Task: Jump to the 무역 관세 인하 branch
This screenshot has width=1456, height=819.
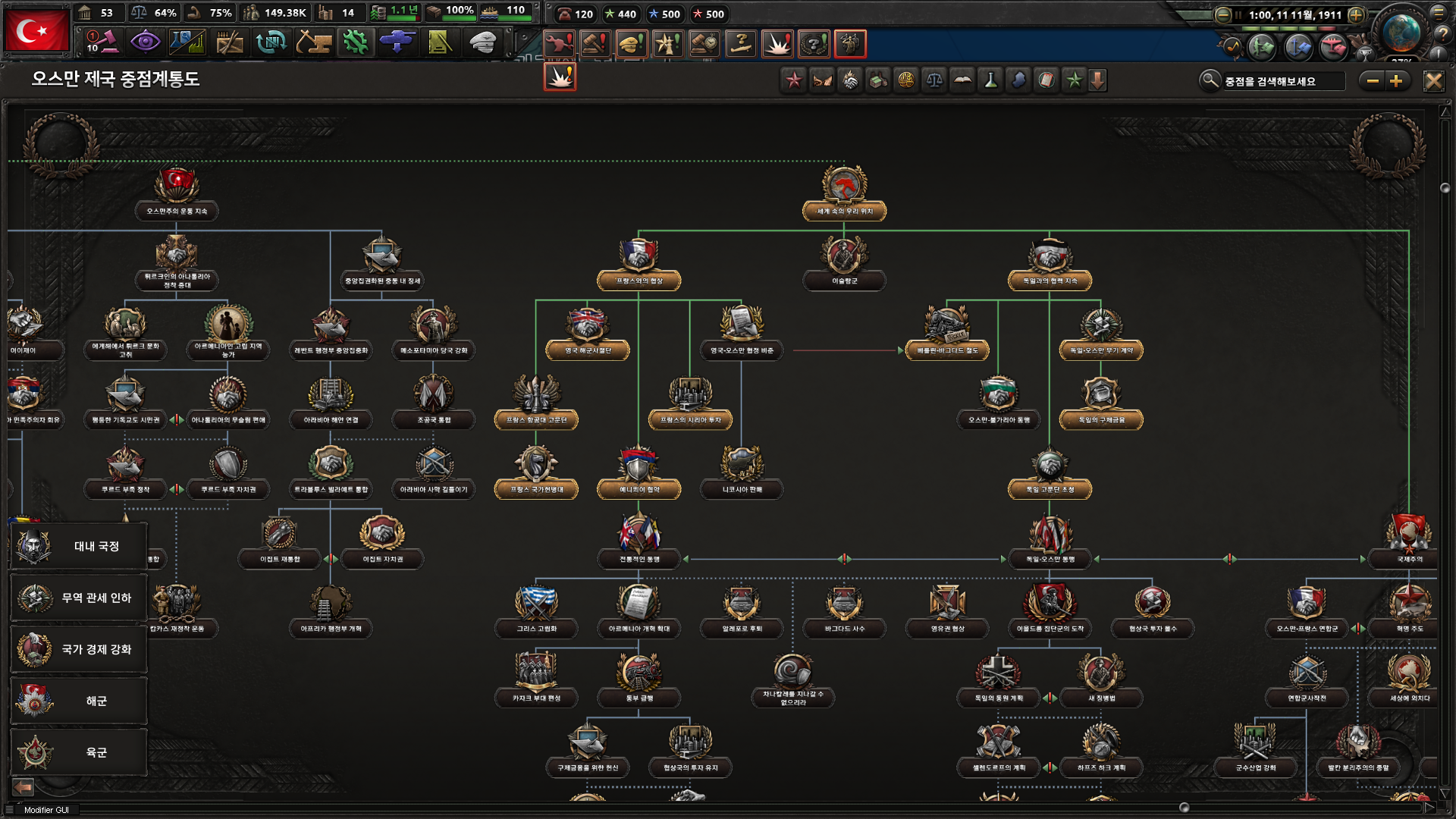Action: point(79,598)
